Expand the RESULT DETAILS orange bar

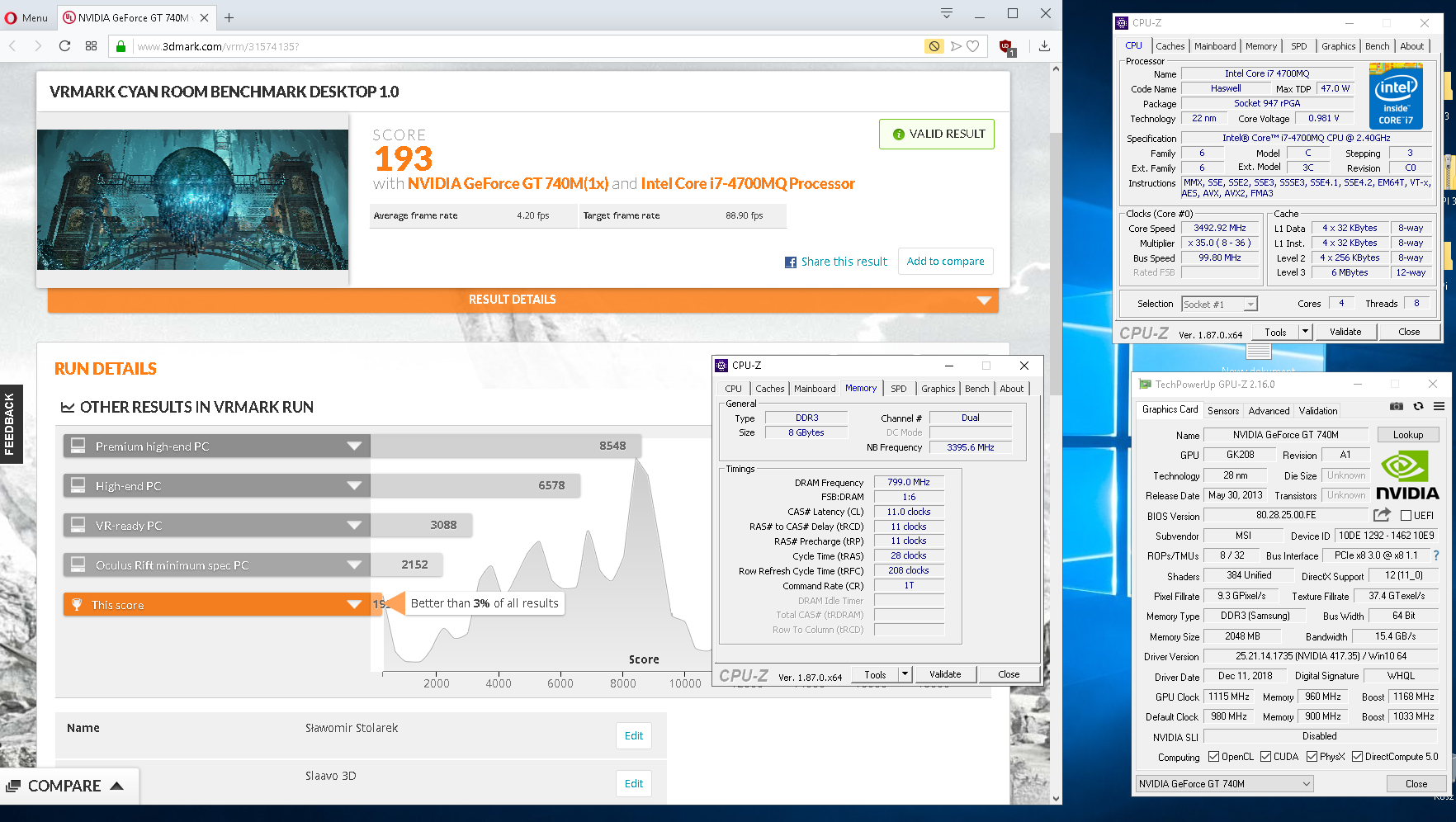[522, 300]
